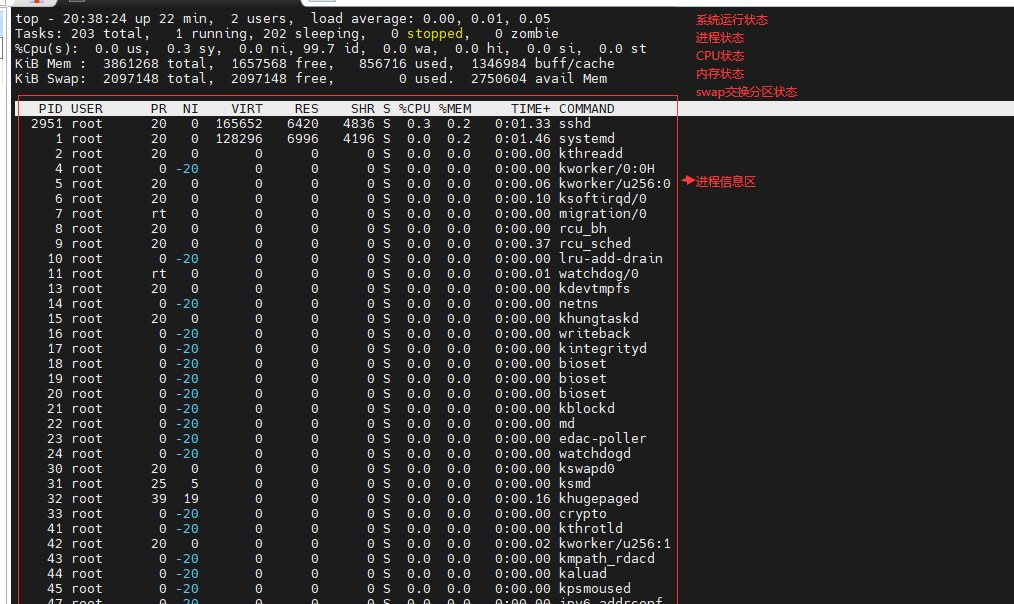
Task: Click the netns command
Action: (579, 303)
